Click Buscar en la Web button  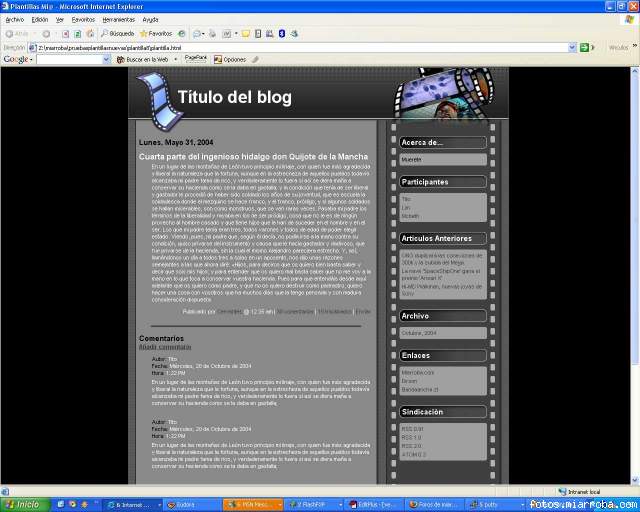pos(143,60)
